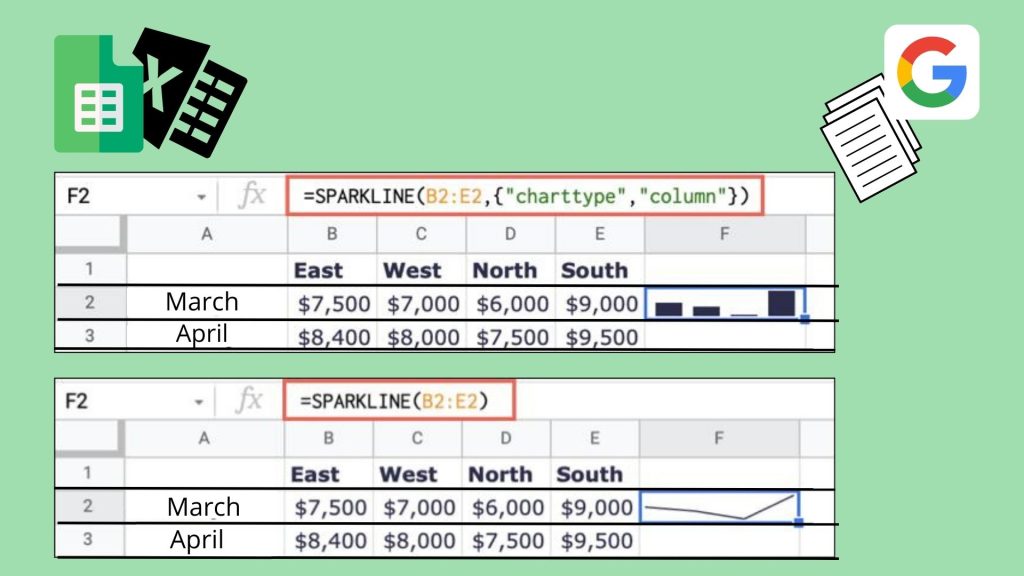The image size is (1024, 576).
Task: Select column A header in bottom spreadsheet
Action: pyautogui.click(x=204, y=438)
